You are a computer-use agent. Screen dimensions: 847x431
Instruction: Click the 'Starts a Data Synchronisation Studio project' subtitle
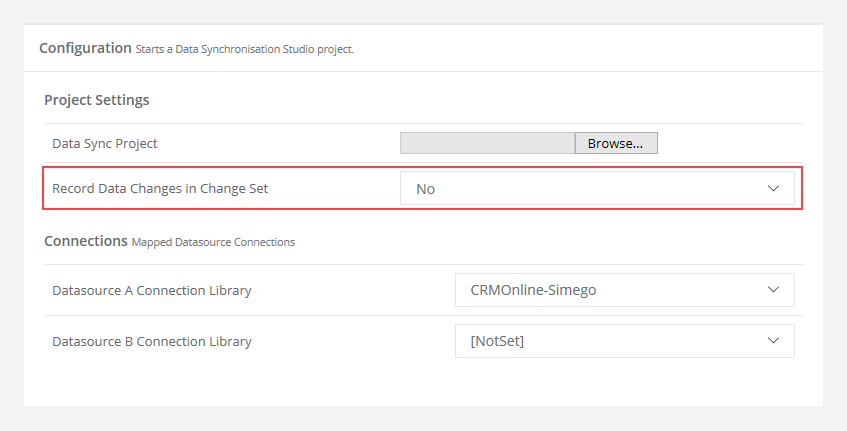click(245, 49)
